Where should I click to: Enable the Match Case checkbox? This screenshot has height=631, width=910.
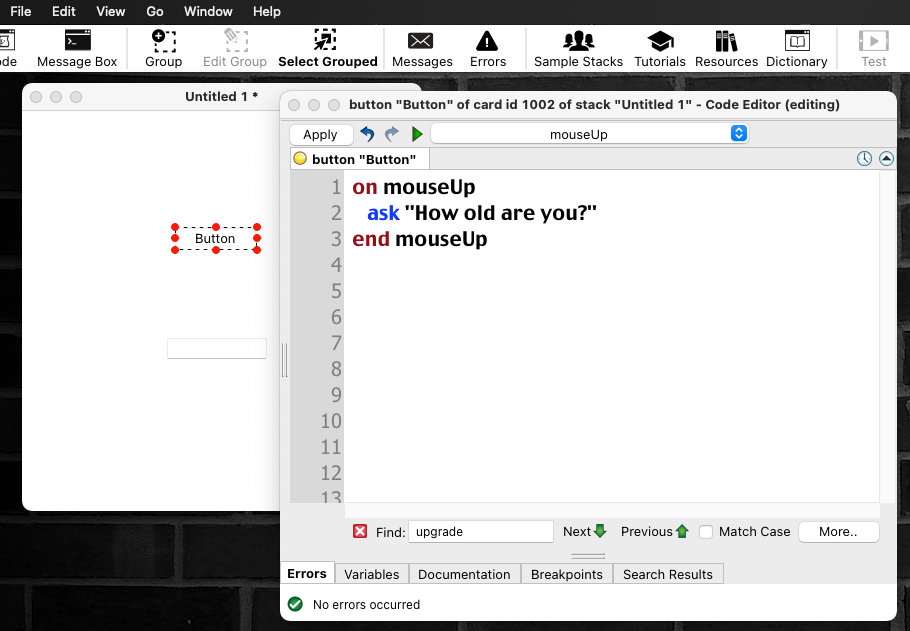click(x=706, y=532)
